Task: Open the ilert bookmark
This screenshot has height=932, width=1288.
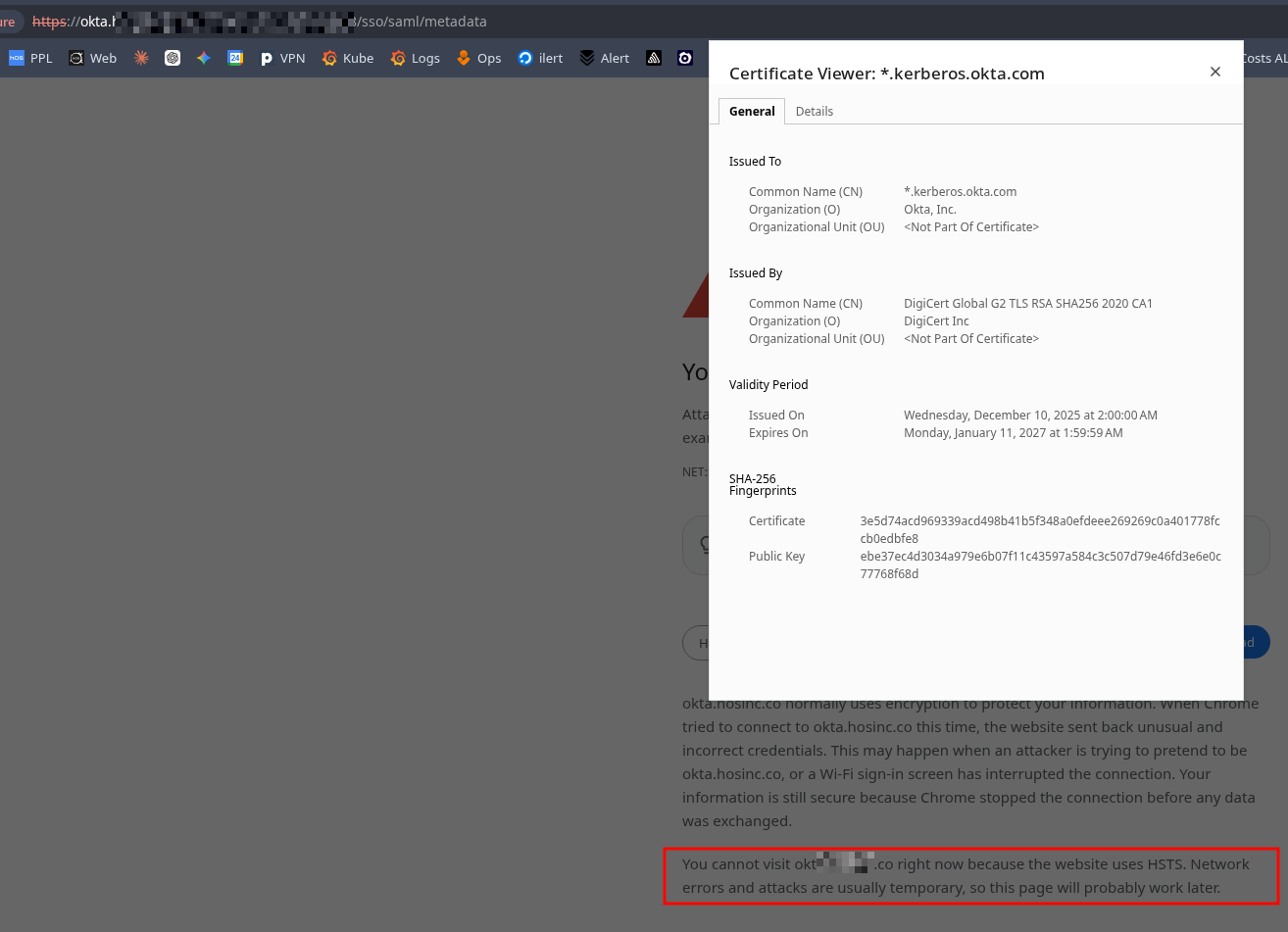Action: (540, 59)
